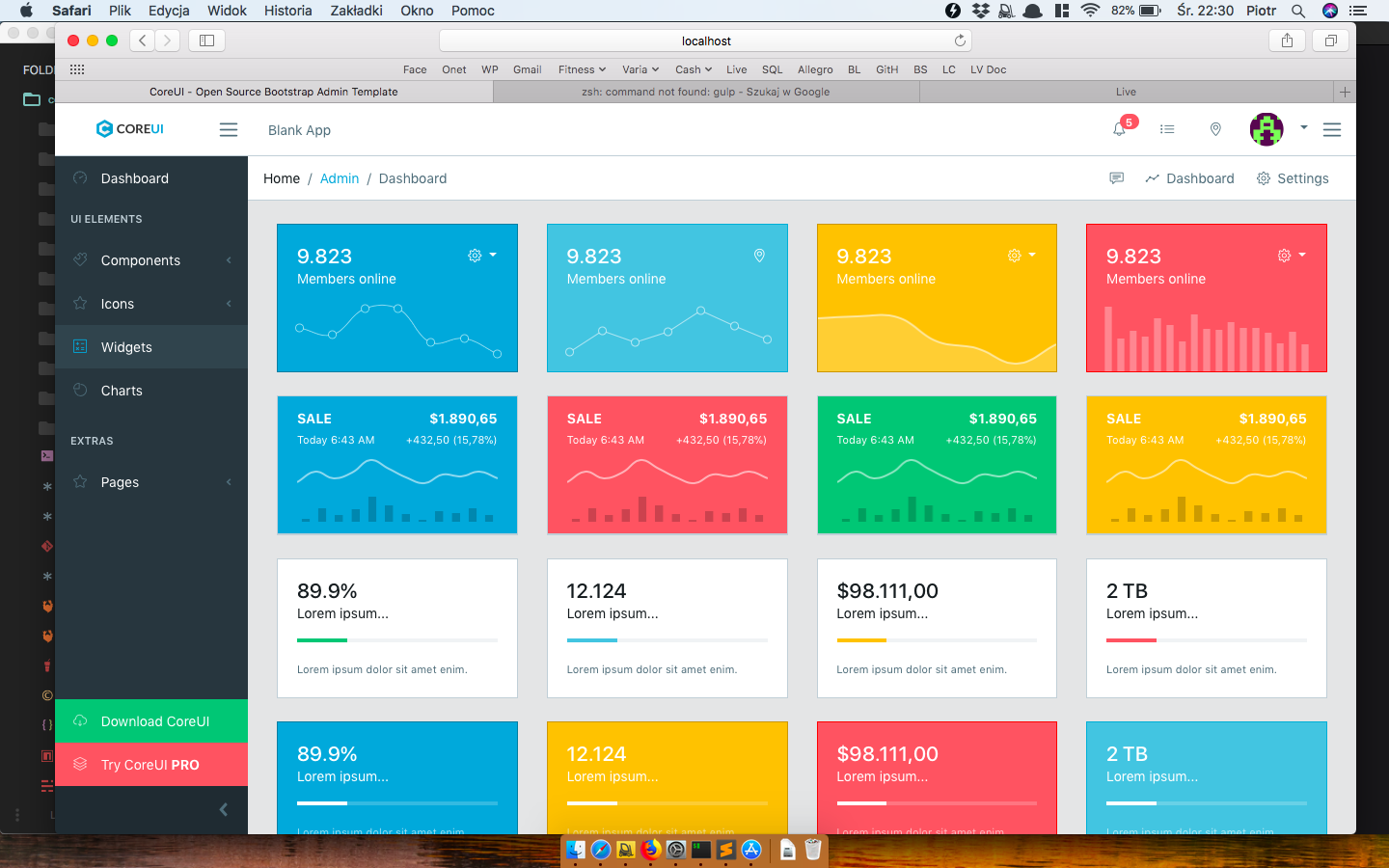1389x868 pixels.
Task: Click the localhost address bar
Action: [x=705, y=41]
